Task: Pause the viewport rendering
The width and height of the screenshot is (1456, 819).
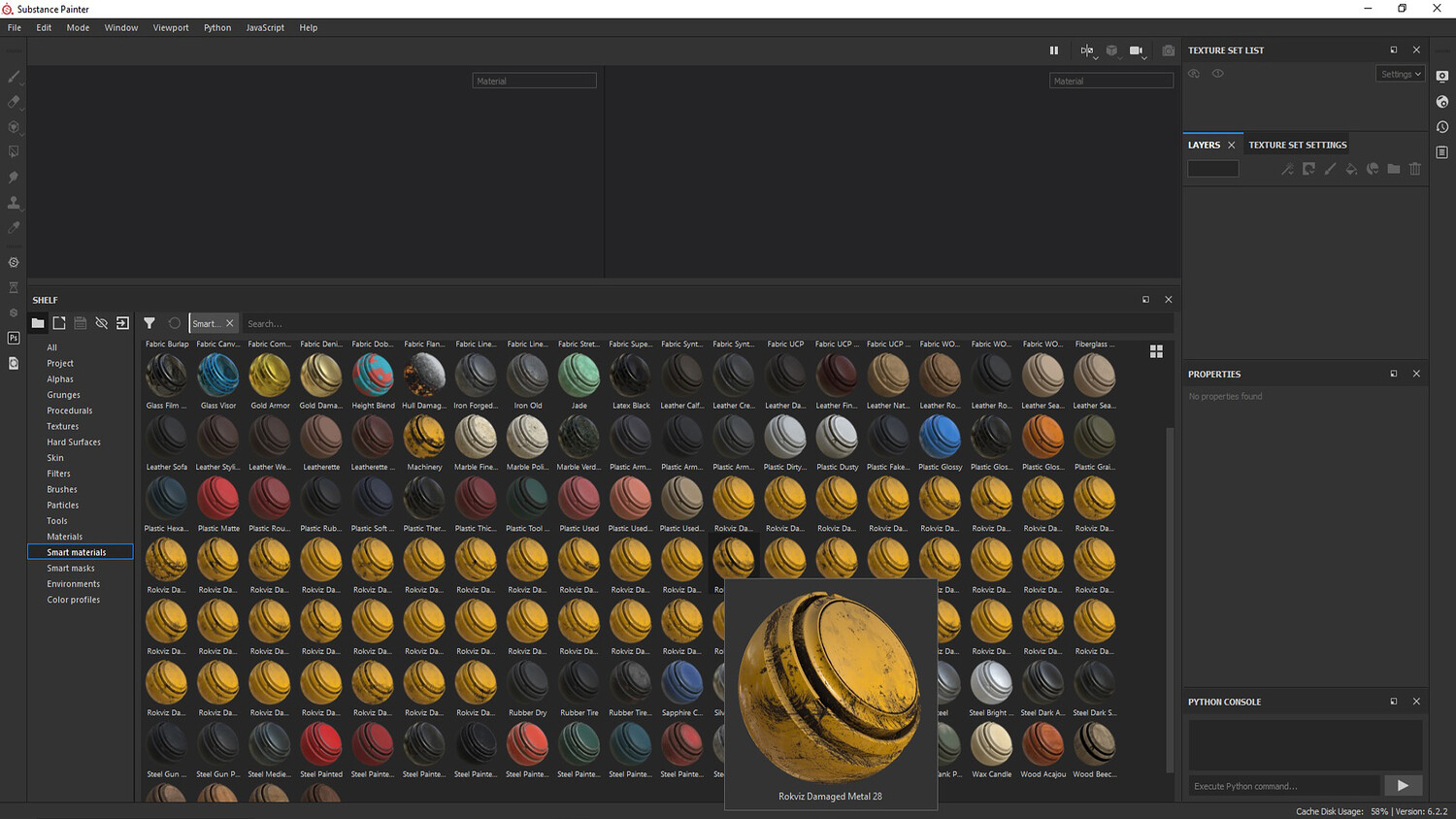Action: coord(1054,50)
